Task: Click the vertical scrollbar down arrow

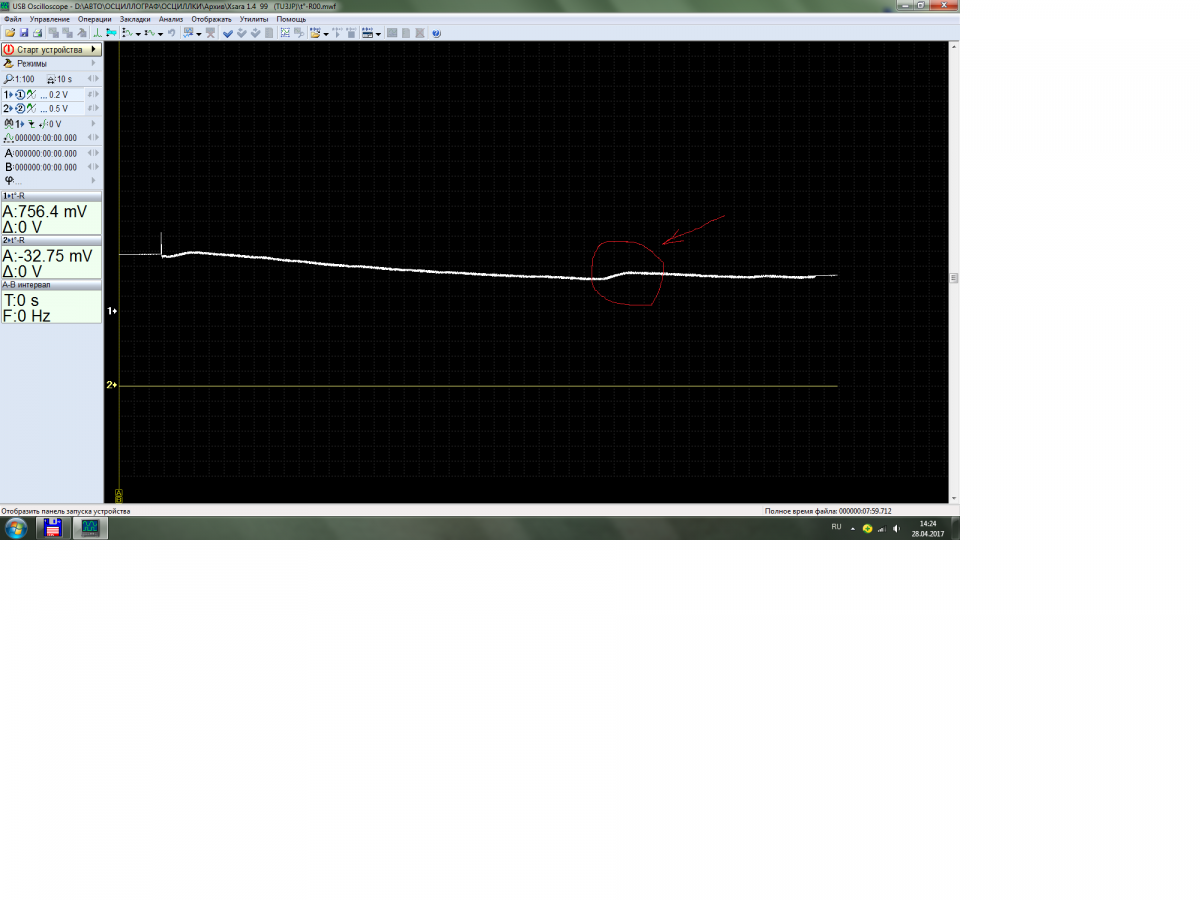Action: [x=954, y=498]
